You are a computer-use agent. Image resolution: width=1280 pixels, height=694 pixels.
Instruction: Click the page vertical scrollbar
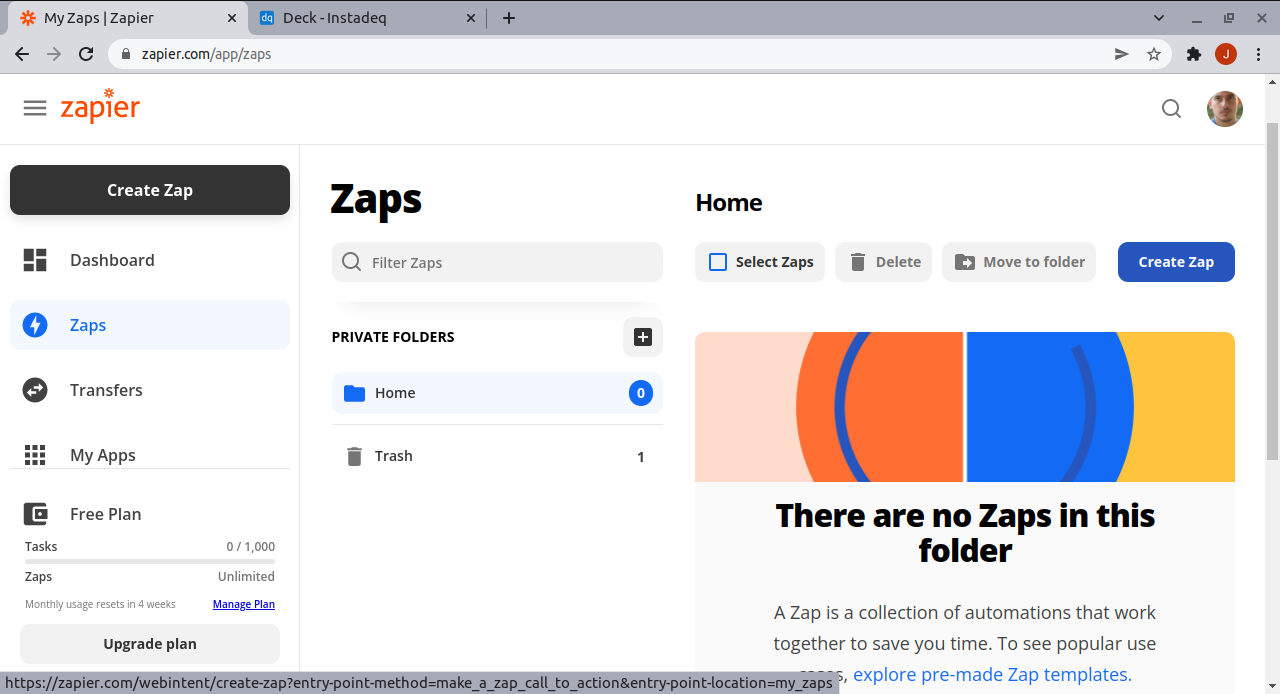point(1272,290)
